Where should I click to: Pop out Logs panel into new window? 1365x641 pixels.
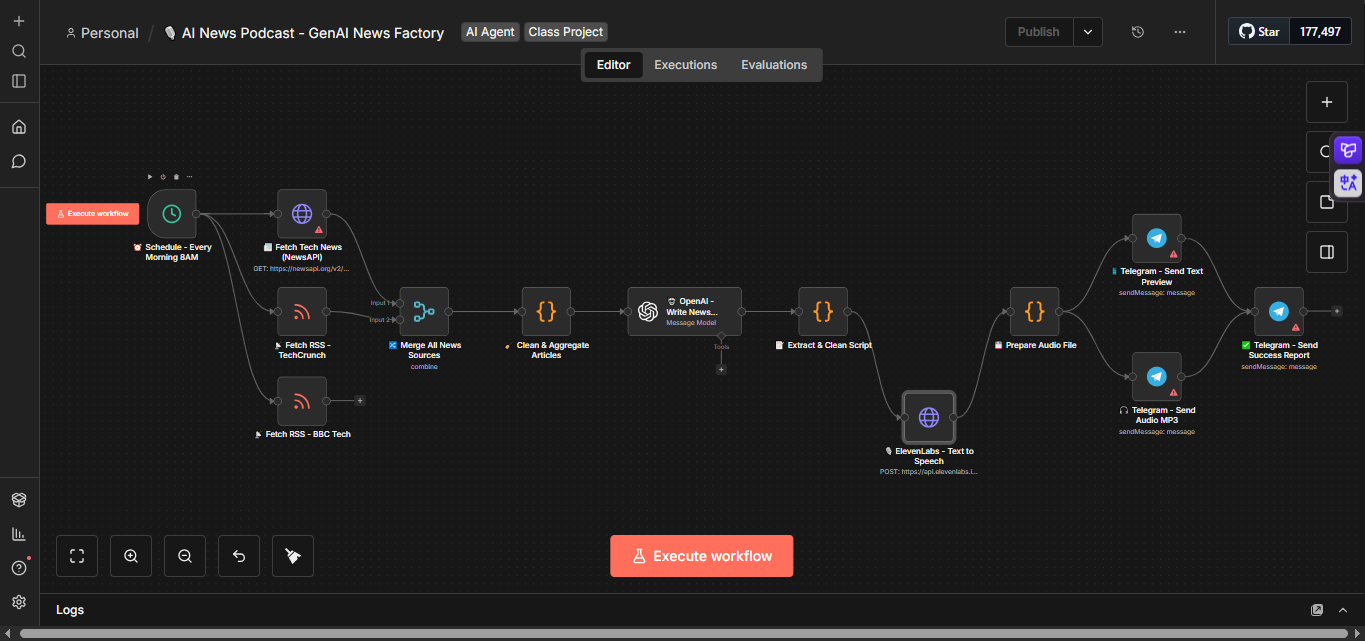coord(1317,610)
